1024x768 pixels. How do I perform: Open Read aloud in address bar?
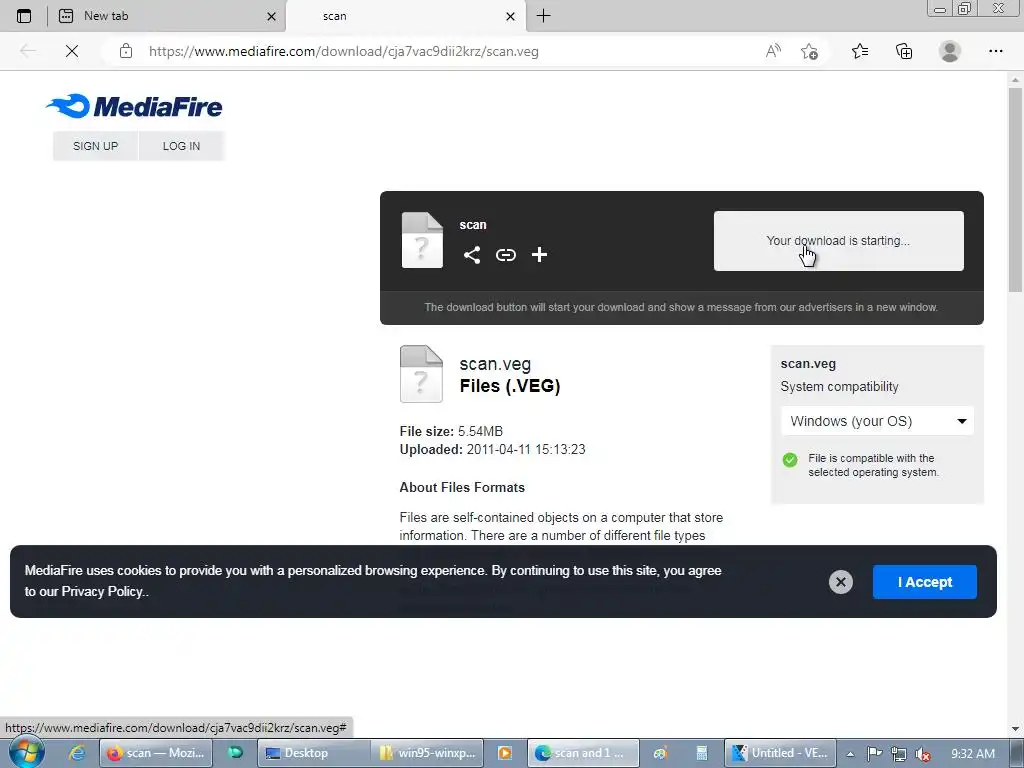pos(773,51)
